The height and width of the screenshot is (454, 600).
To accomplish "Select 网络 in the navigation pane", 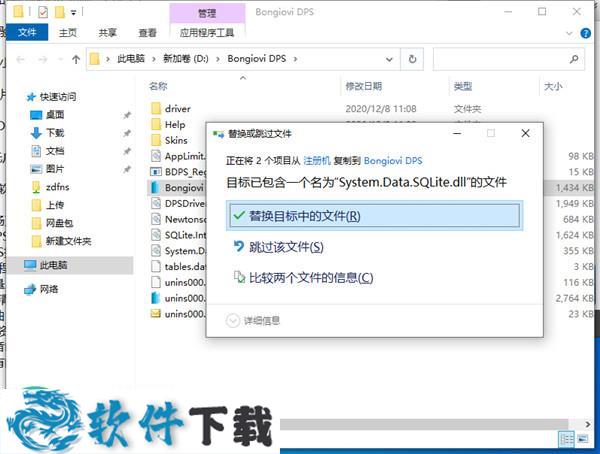I will click(x=49, y=289).
